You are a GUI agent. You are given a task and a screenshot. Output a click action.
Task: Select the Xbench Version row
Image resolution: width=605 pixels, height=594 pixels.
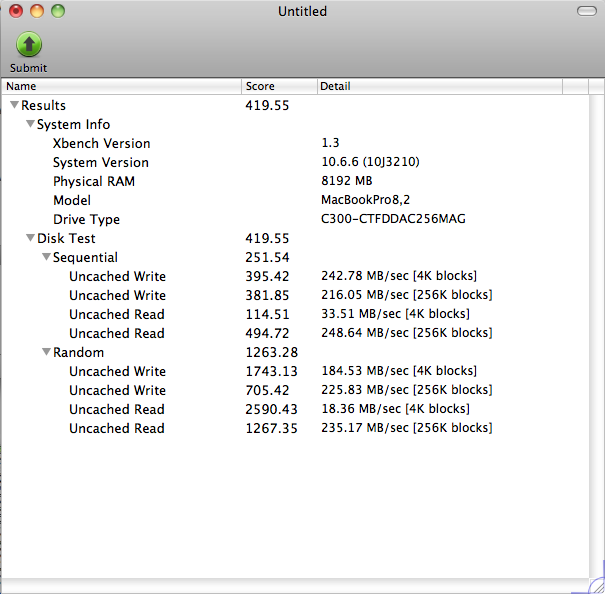tap(296, 143)
